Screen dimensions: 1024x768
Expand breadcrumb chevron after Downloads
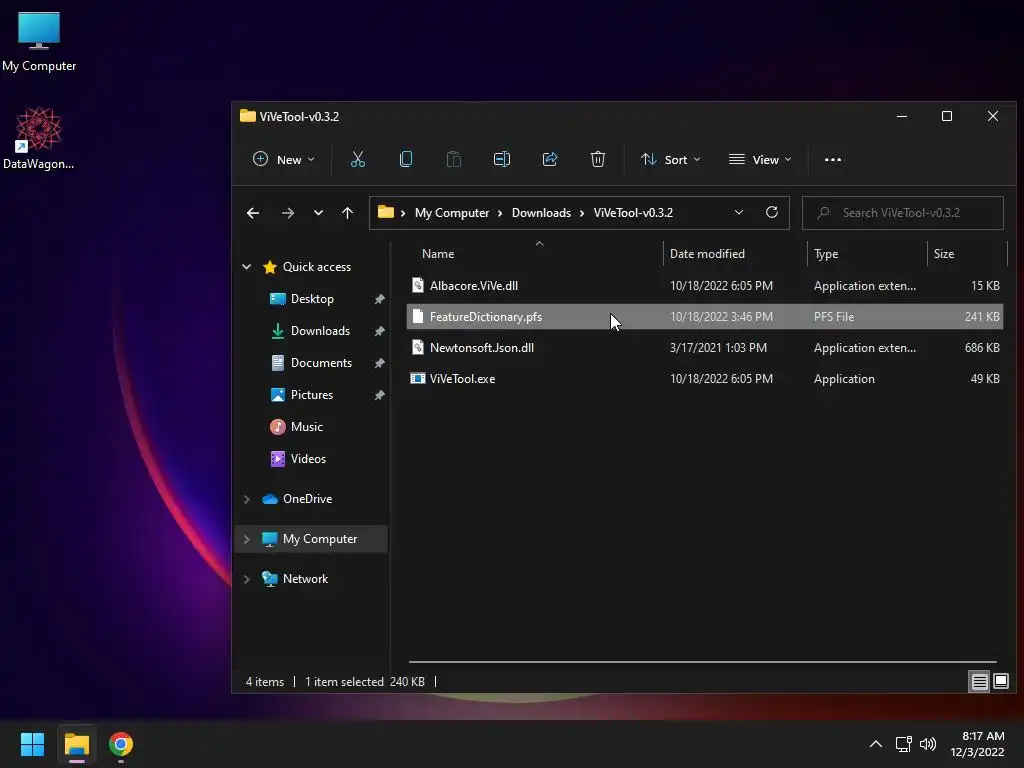(x=581, y=213)
